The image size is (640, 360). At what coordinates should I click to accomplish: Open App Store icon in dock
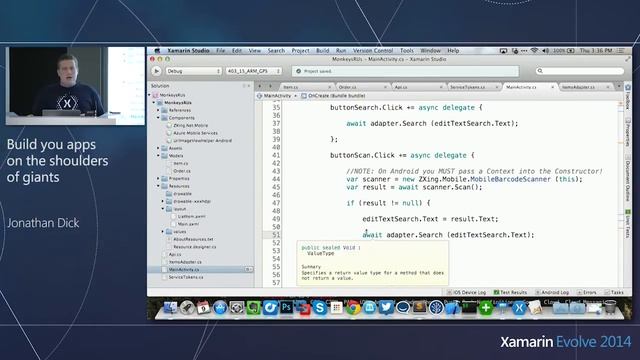220,308
